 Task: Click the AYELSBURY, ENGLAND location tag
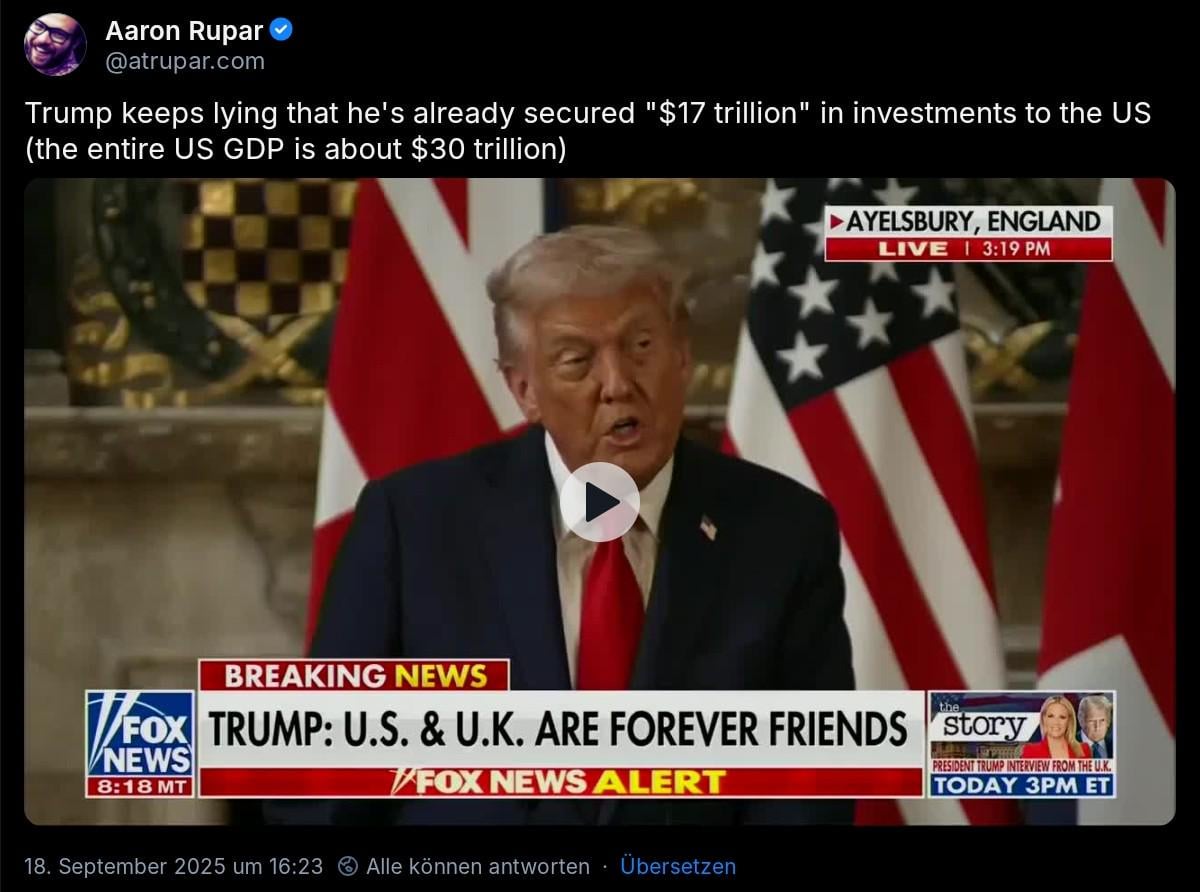[969, 221]
